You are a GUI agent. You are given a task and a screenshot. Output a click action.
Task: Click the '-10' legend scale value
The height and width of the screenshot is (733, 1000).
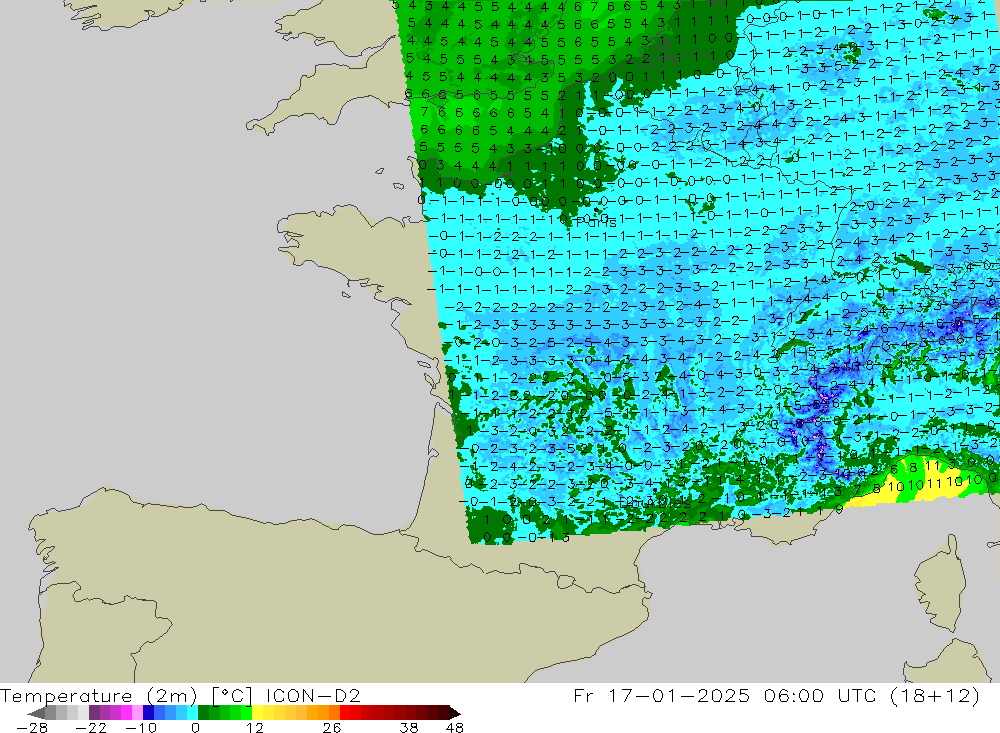(140, 727)
